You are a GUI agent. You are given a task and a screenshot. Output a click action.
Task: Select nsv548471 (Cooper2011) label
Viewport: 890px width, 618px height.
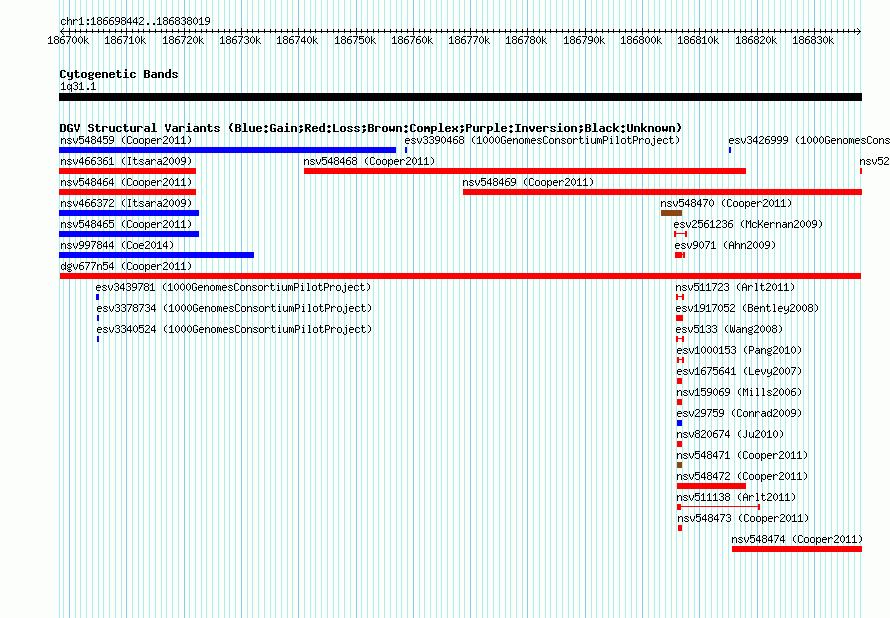point(742,455)
